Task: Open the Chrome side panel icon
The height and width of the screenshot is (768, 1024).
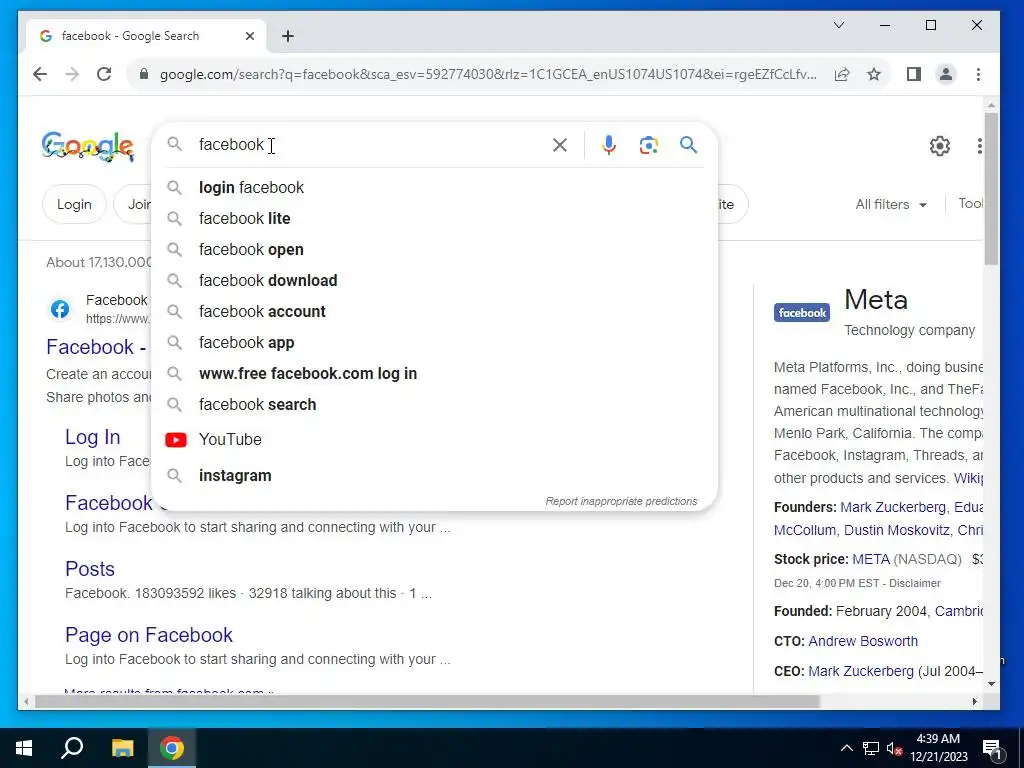Action: (x=914, y=74)
